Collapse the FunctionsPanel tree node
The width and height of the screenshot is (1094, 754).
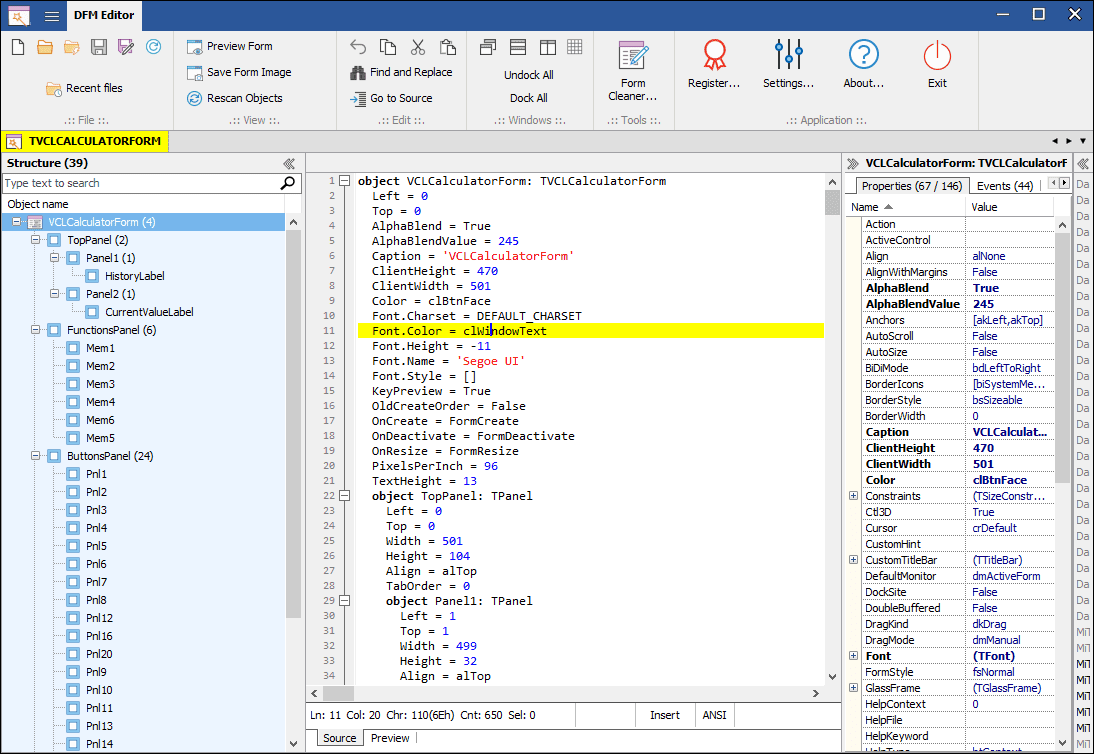(36, 330)
